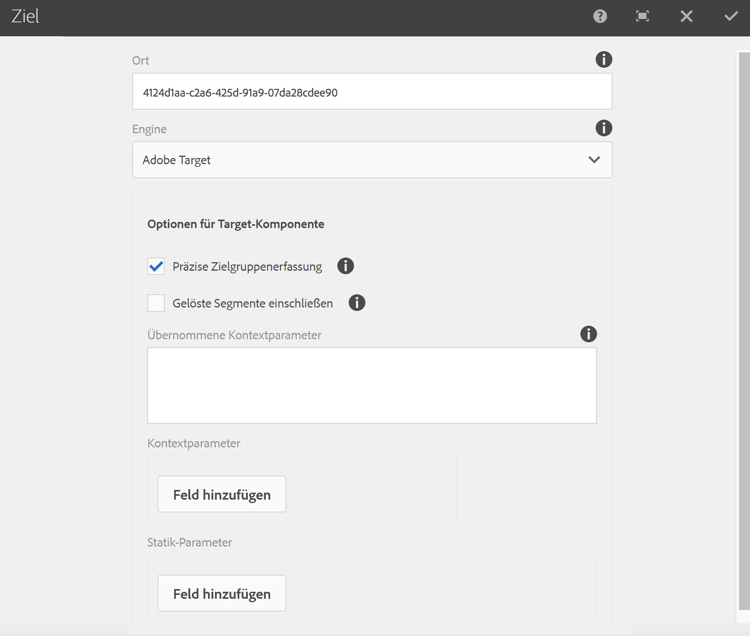The height and width of the screenshot is (636, 750).
Task: Cancel the Ziel dialog with X
Action: point(686,16)
